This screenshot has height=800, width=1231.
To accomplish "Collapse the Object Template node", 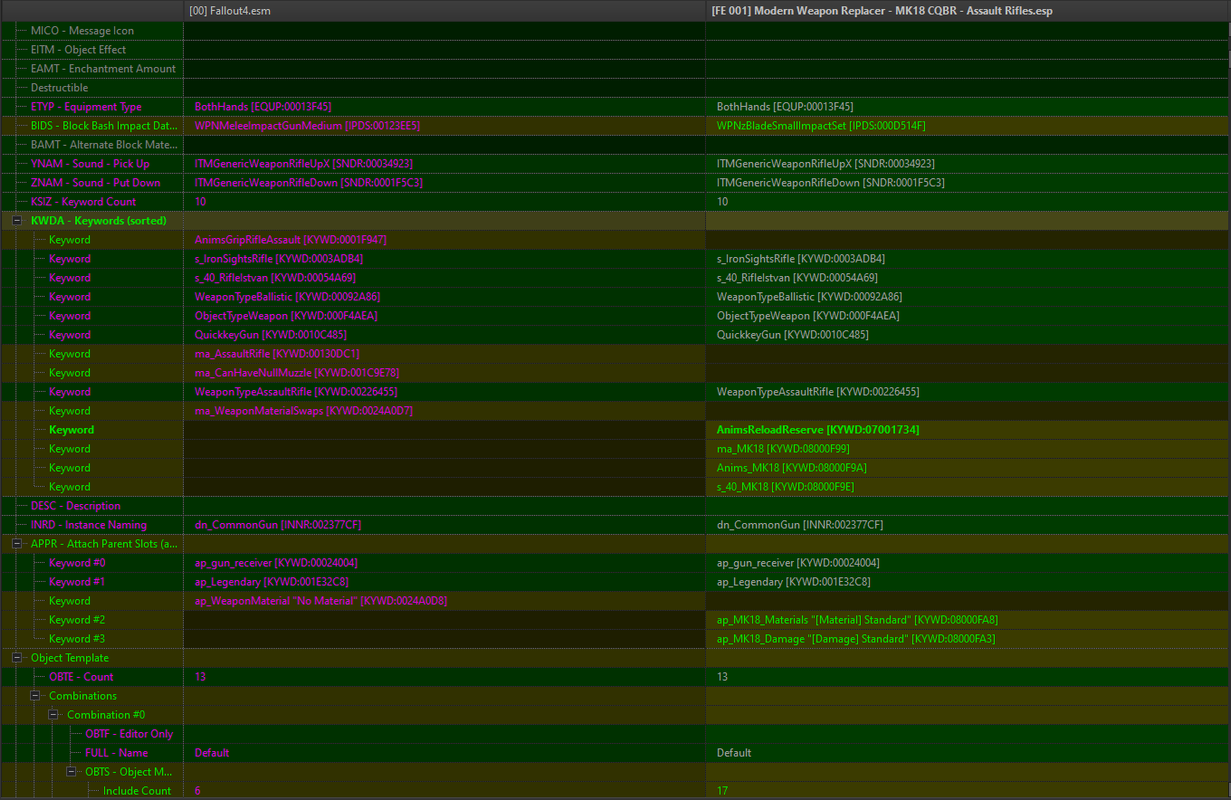I will click(17, 657).
